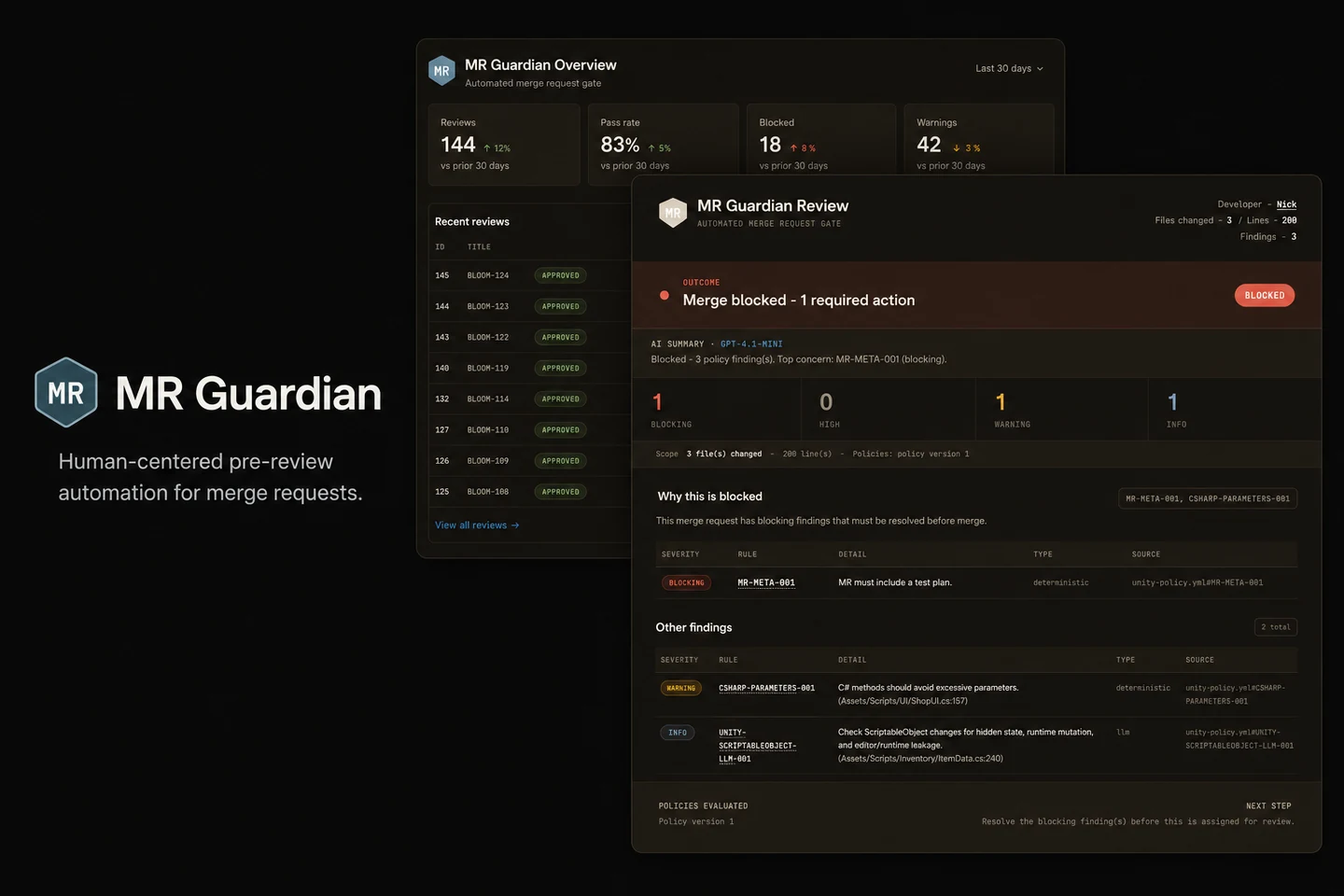Select the 0 High count tile

coord(889,410)
